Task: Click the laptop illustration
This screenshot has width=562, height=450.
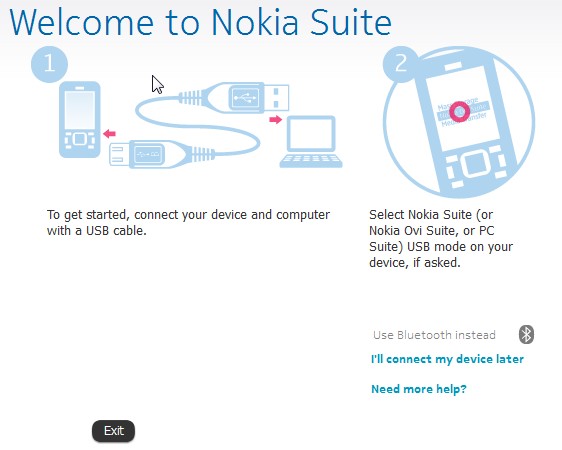Action: [x=311, y=142]
